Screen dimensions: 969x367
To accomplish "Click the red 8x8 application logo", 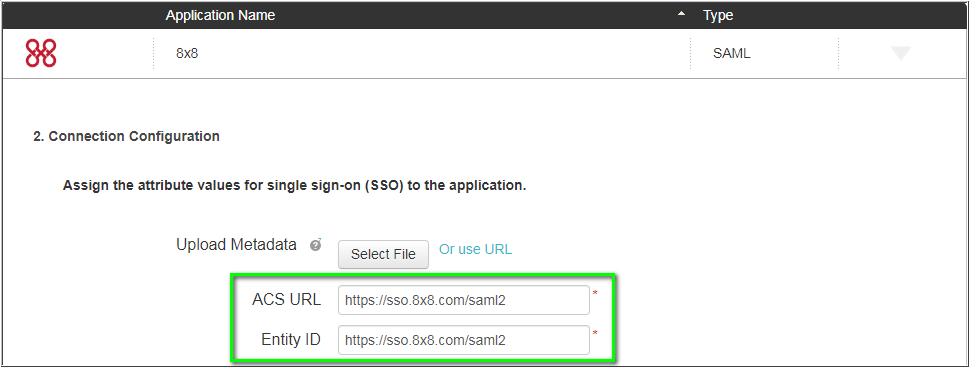I will pyautogui.click(x=41, y=53).
